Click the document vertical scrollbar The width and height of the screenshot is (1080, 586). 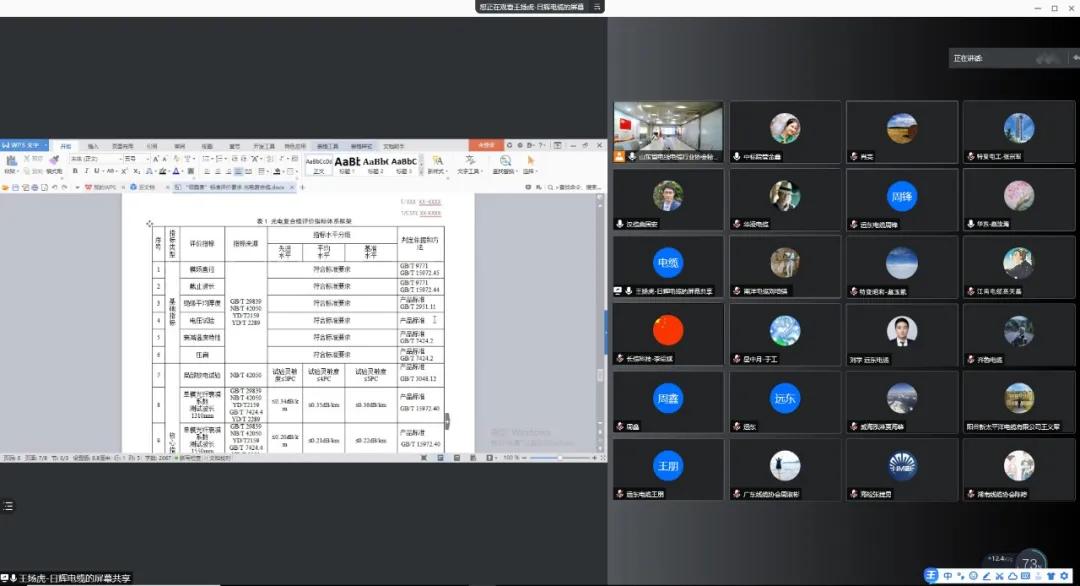coord(600,322)
